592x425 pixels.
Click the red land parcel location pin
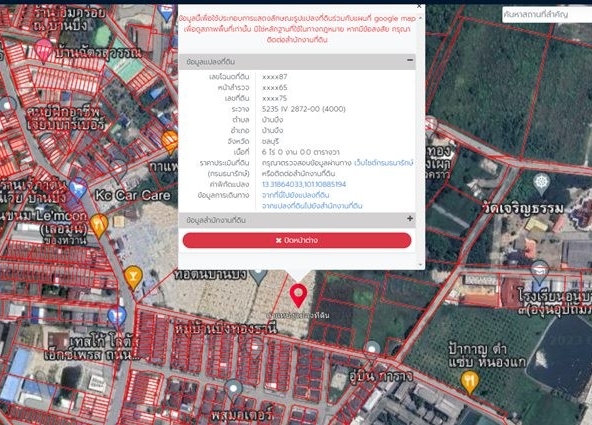pyautogui.click(x=298, y=295)
